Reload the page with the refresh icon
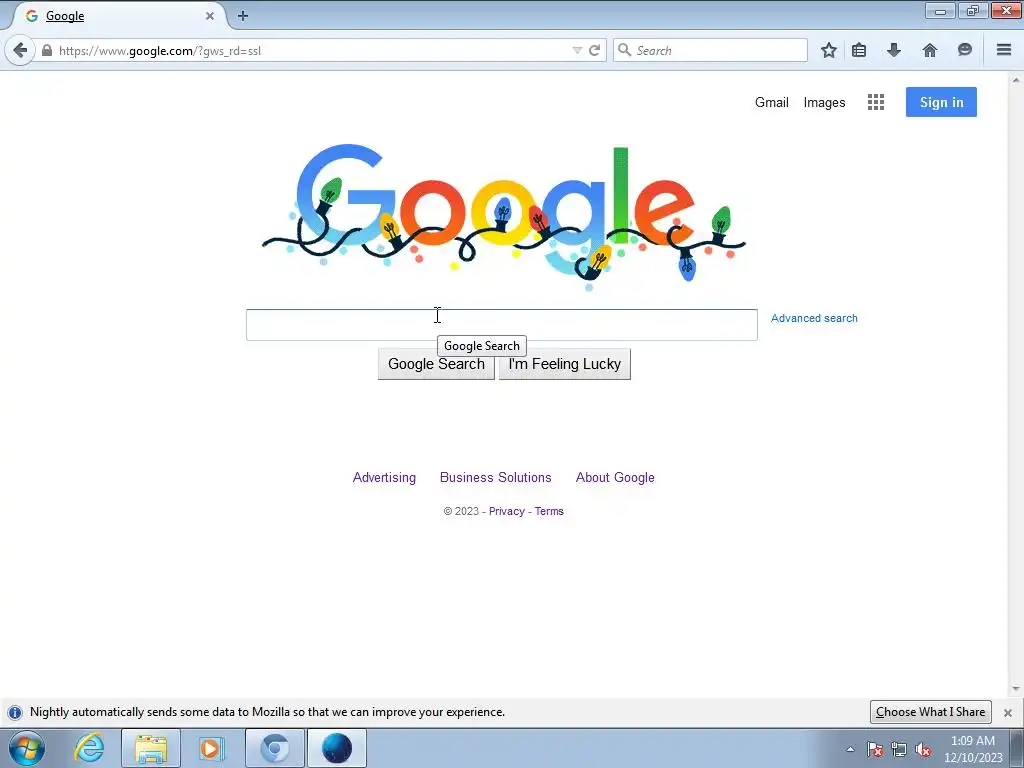 594,50
